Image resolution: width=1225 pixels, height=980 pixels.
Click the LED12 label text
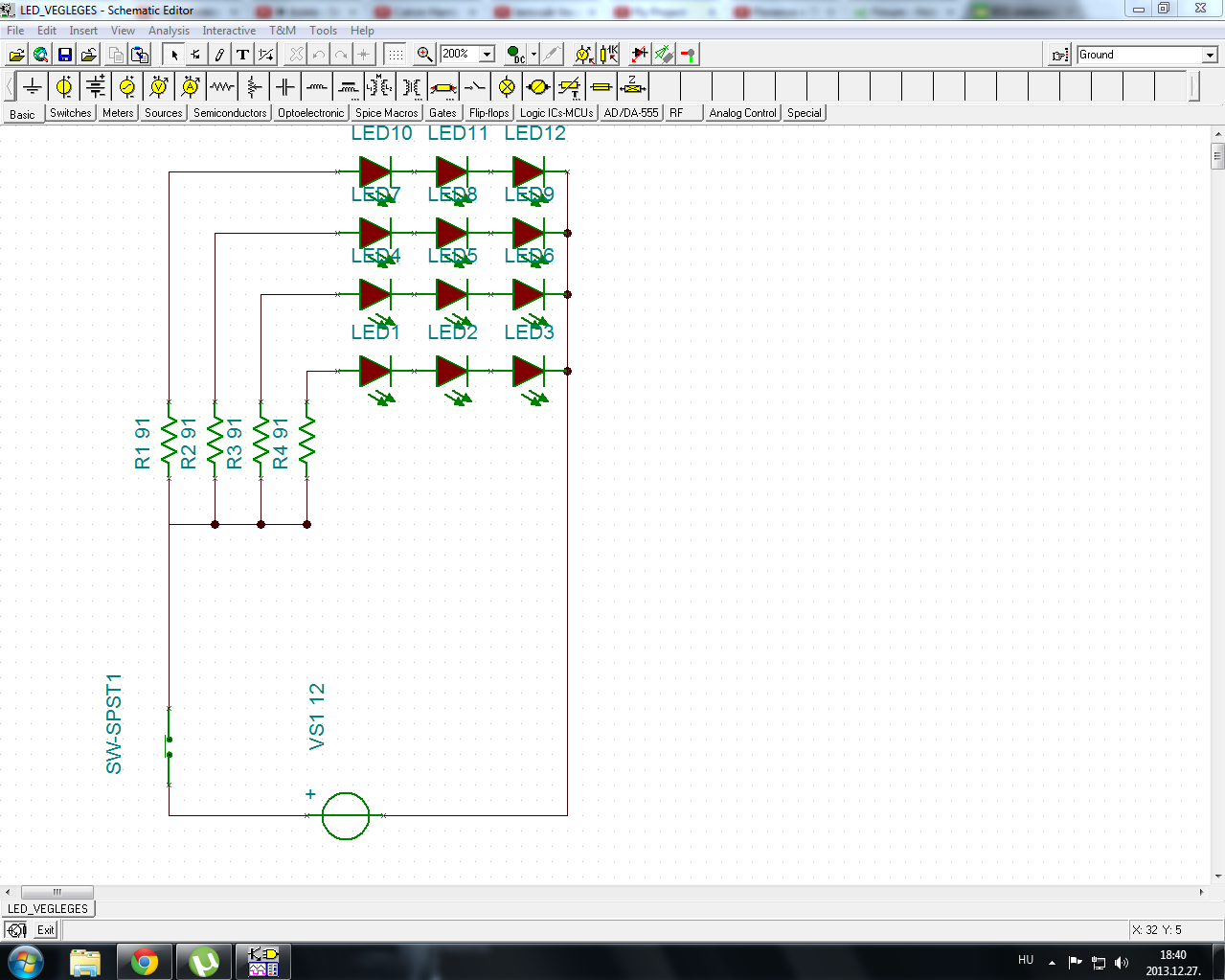tap(534, 133)
